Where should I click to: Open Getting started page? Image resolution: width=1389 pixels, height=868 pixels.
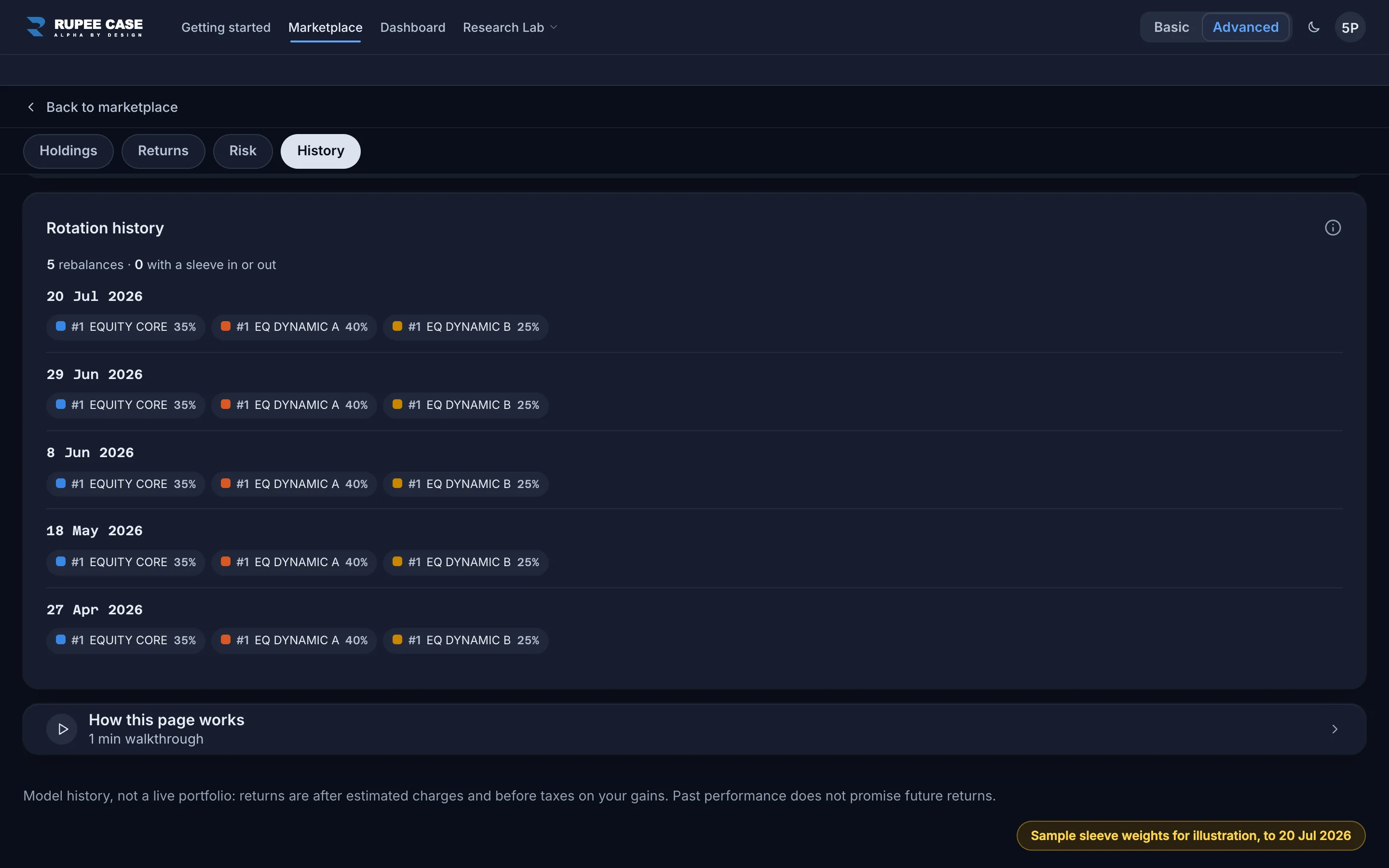(226, 27)
